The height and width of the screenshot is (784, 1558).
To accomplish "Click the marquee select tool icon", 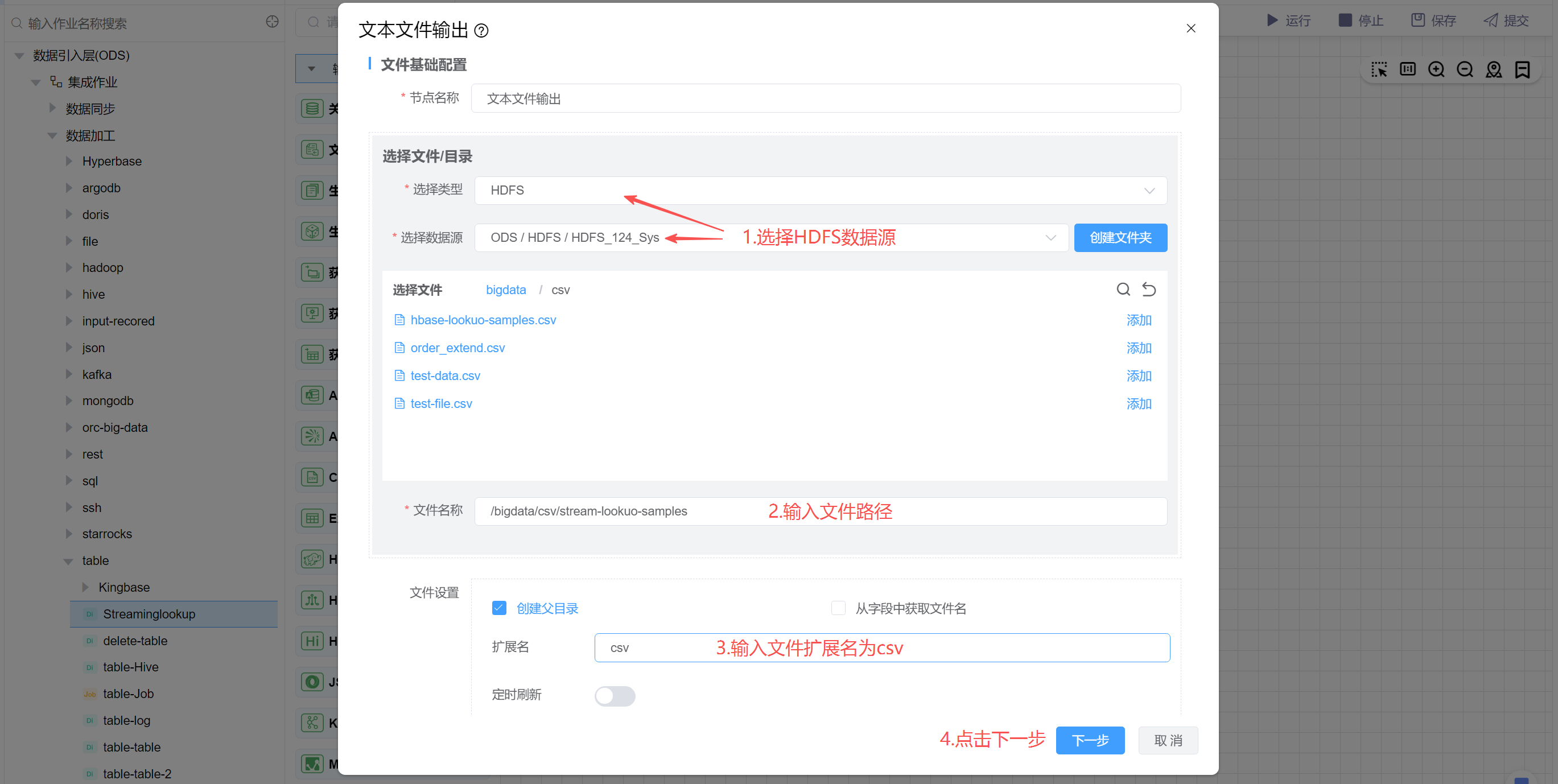I will [x=1379, y=69].
